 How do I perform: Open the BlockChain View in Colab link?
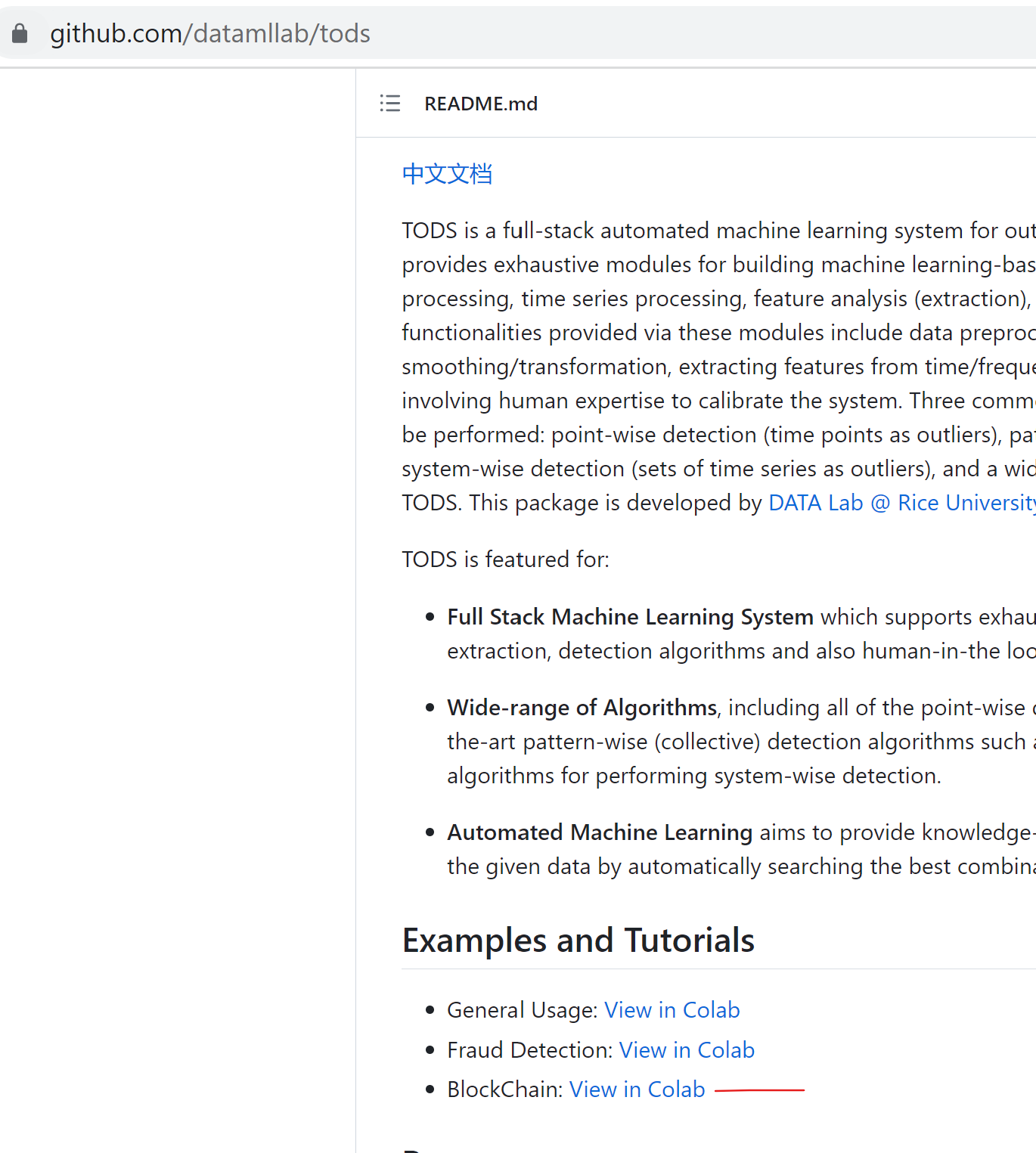pos(637,1089)
